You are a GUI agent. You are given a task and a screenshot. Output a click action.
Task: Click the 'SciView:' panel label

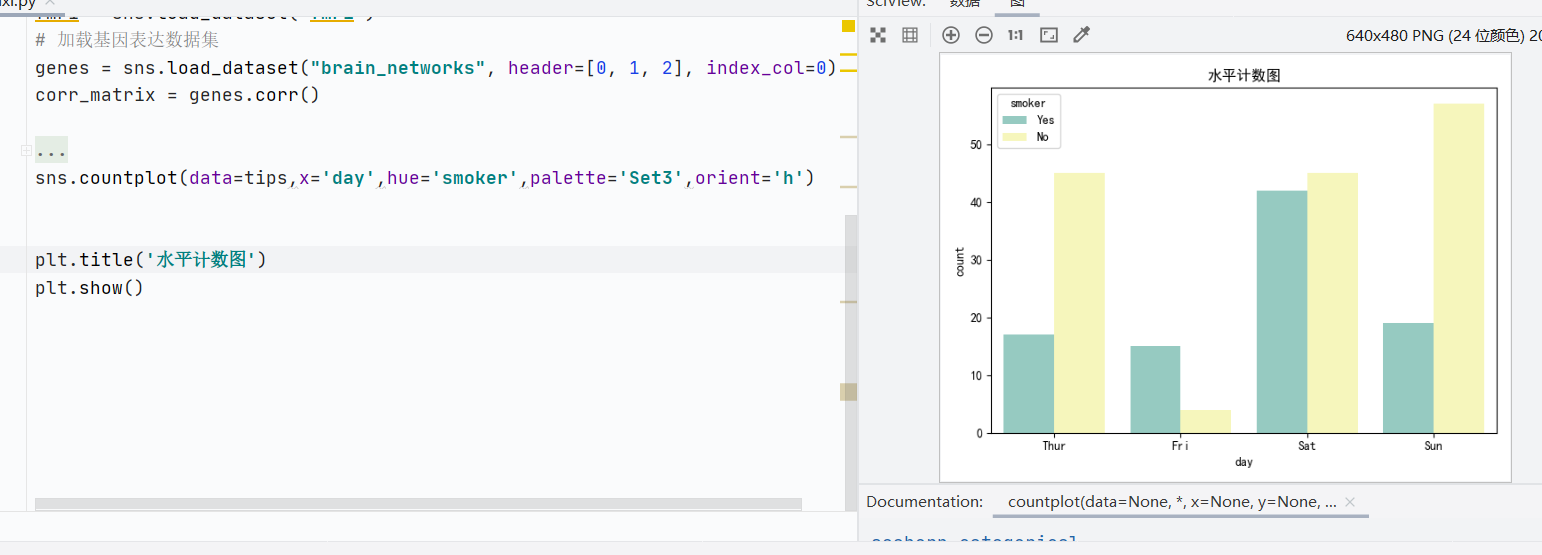pyautogui.click(x=896, y=4)
